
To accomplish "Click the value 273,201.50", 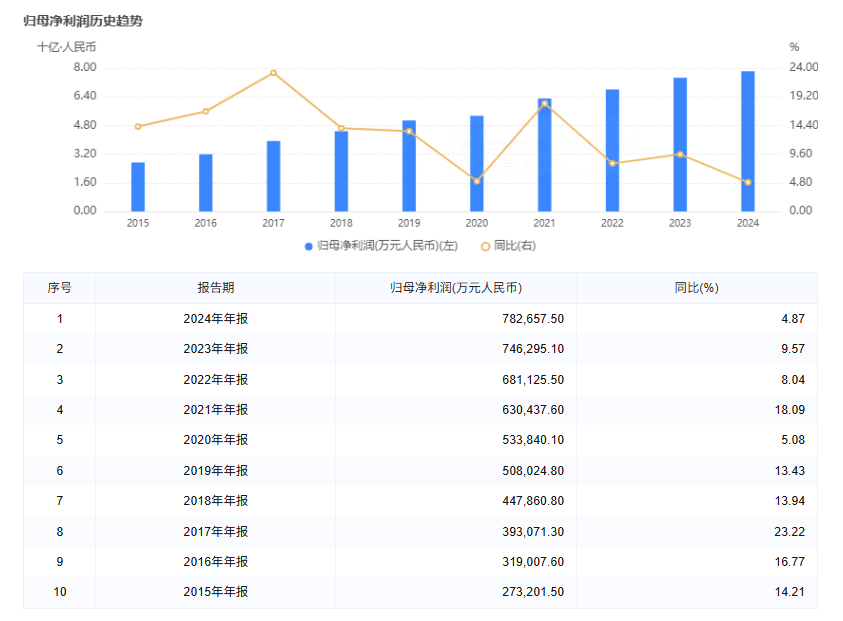I will tap(533, 591).
